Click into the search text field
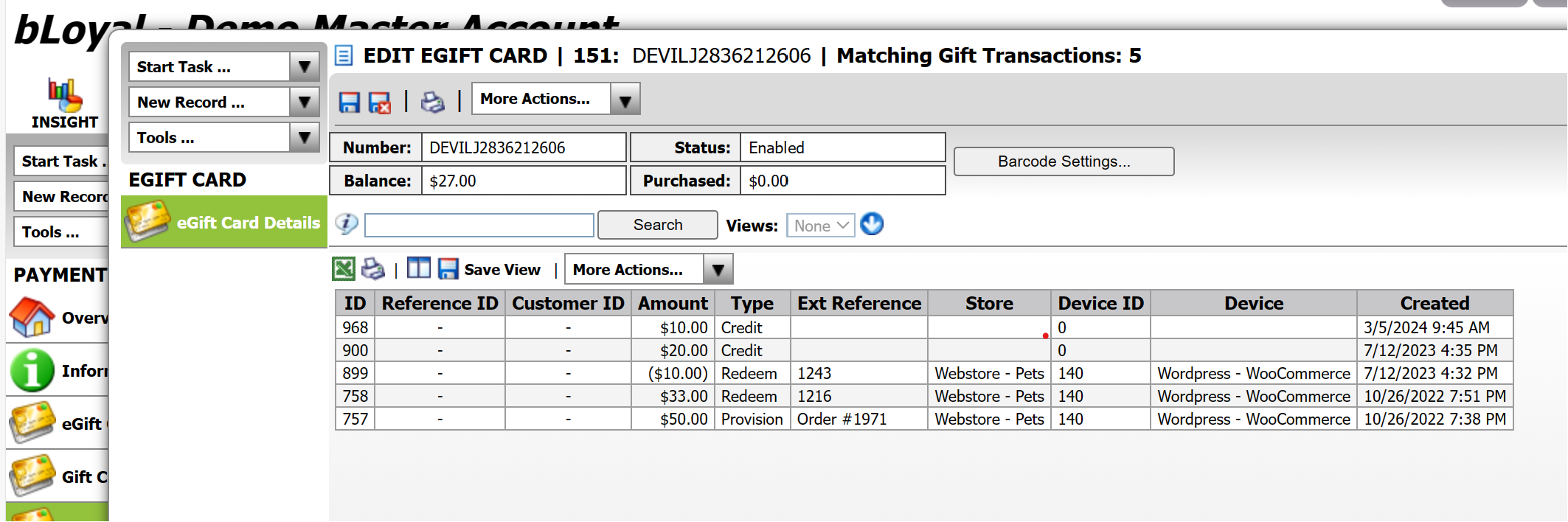This screenshot has width=1568, height=522. [479, 225]
